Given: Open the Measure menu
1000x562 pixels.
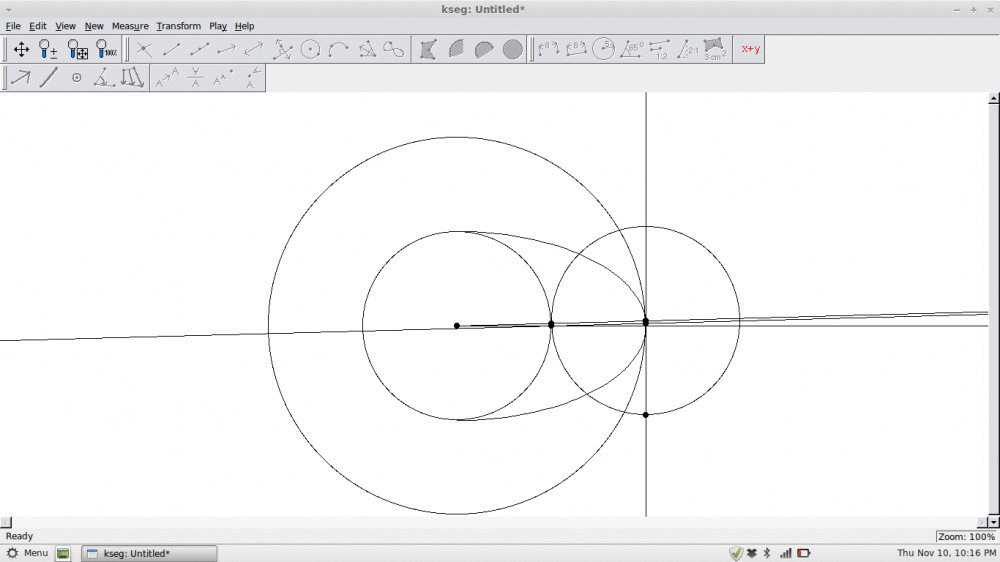Looking at the screenshot, I should [x=130, y=26].
